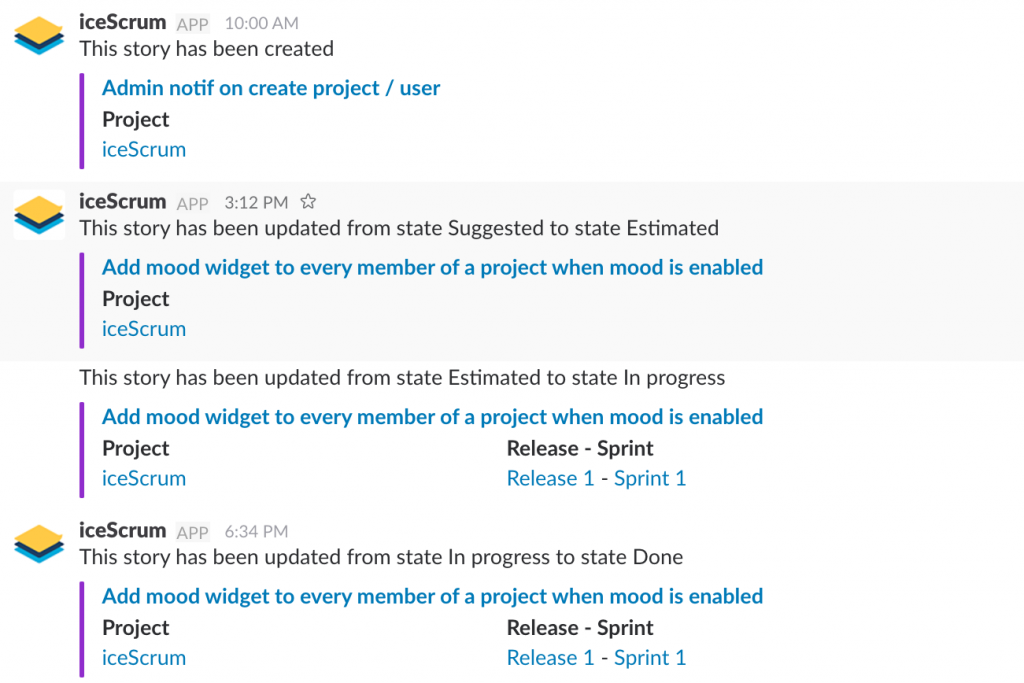1024x683 pixels.
Task: Open the 'Admin notif on create project / user' story
Action: pyautogui.click(x=270, y=87)
